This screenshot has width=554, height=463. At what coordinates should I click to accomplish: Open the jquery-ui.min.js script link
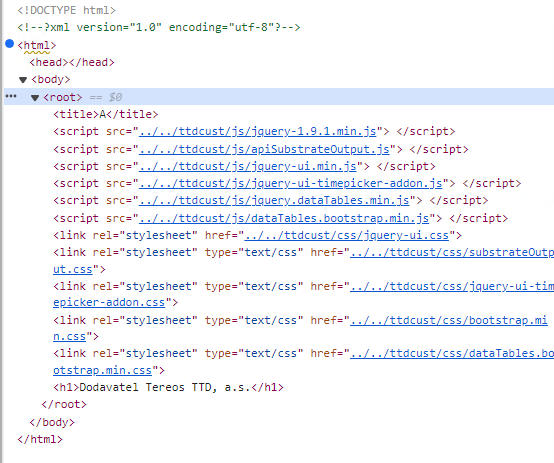coord(248,166)
